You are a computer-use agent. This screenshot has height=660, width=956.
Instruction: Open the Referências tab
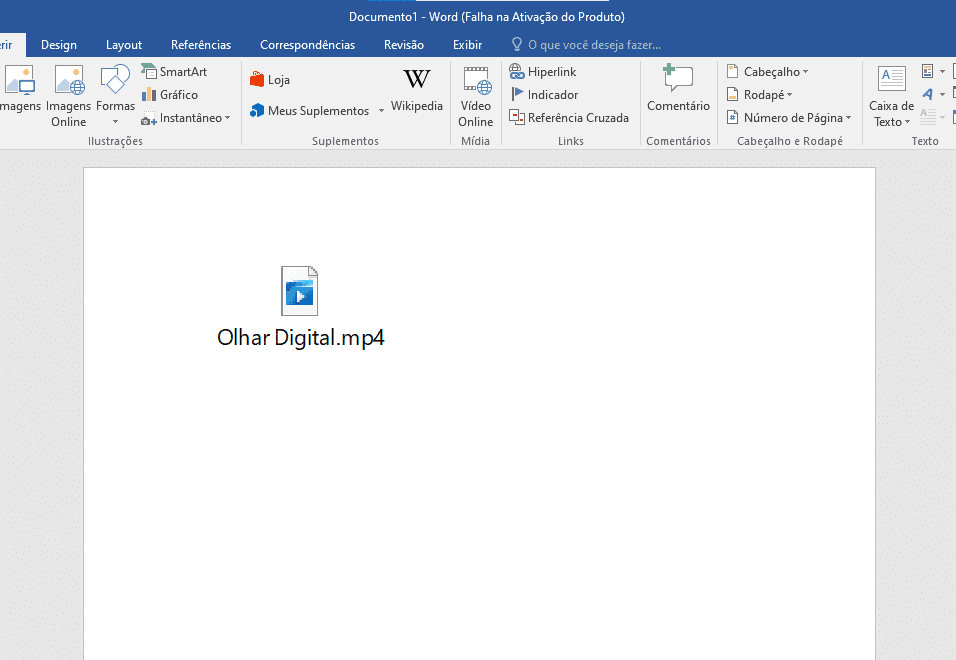coord(201,44)
